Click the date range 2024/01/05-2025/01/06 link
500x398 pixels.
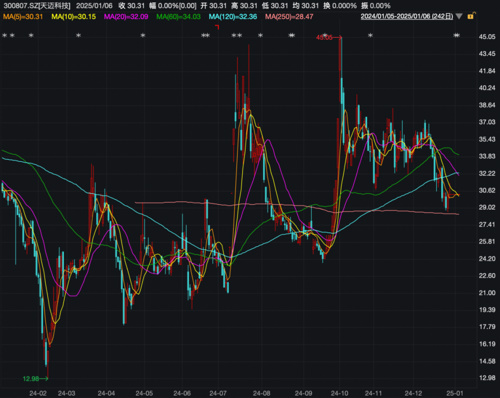tap(407, 16)
